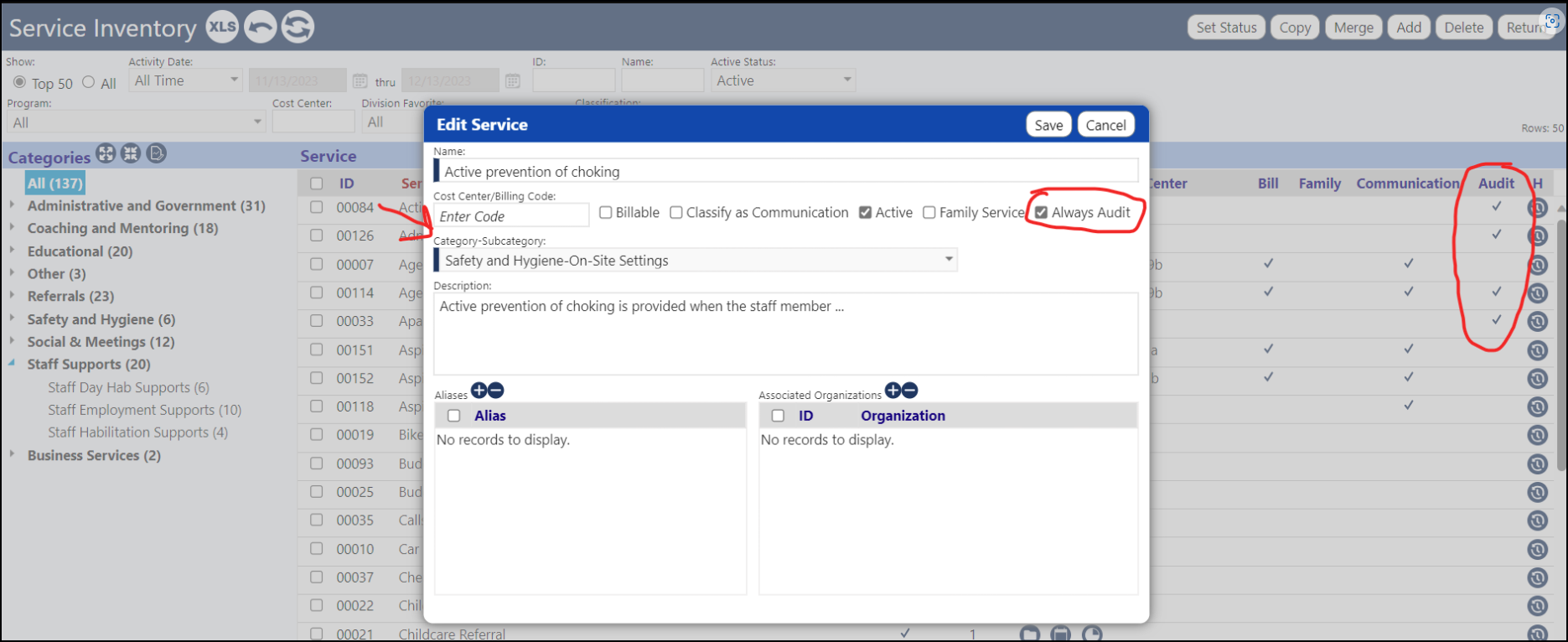Open the history icon for service 00114

(1537, 293)
